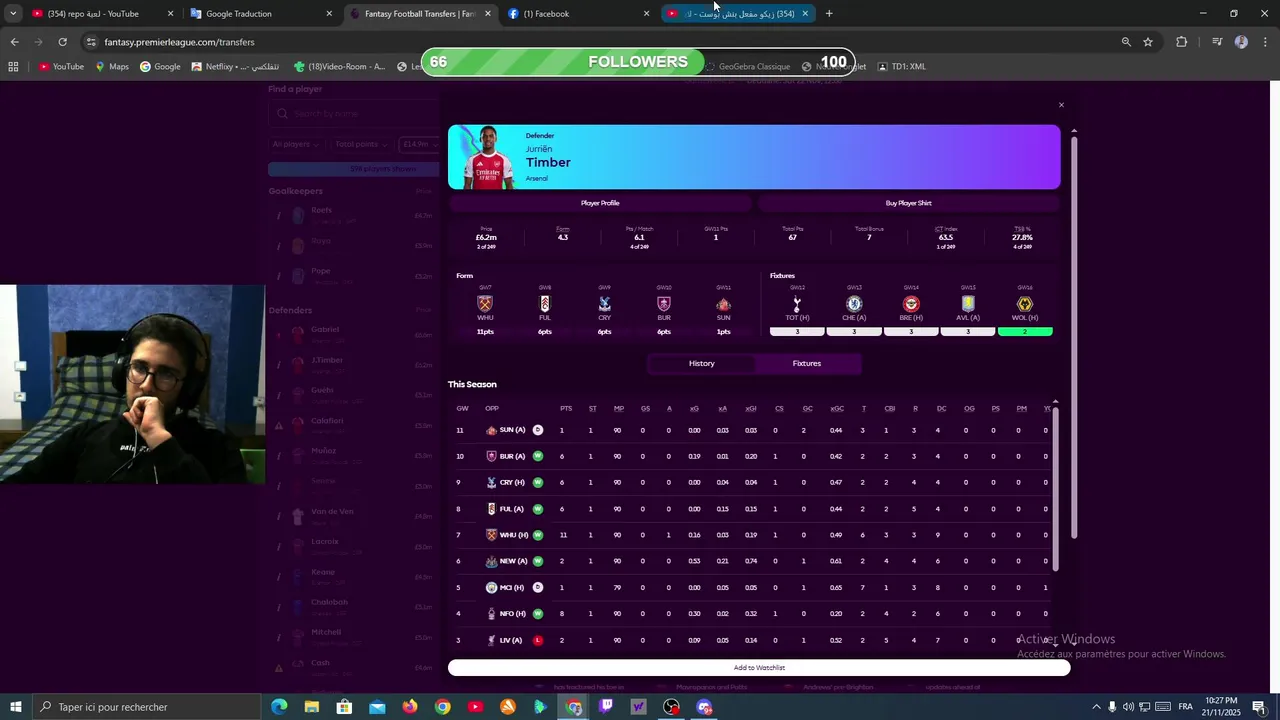Screen dimensions: 1280x720
Task: Click the WHU crest in Form section
Action: tap(485, 304)
